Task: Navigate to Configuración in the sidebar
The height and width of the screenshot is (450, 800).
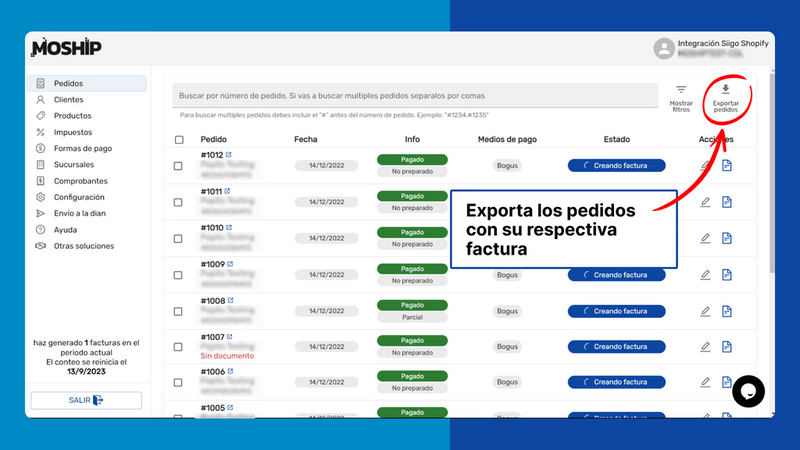Action: pos(78,197)
